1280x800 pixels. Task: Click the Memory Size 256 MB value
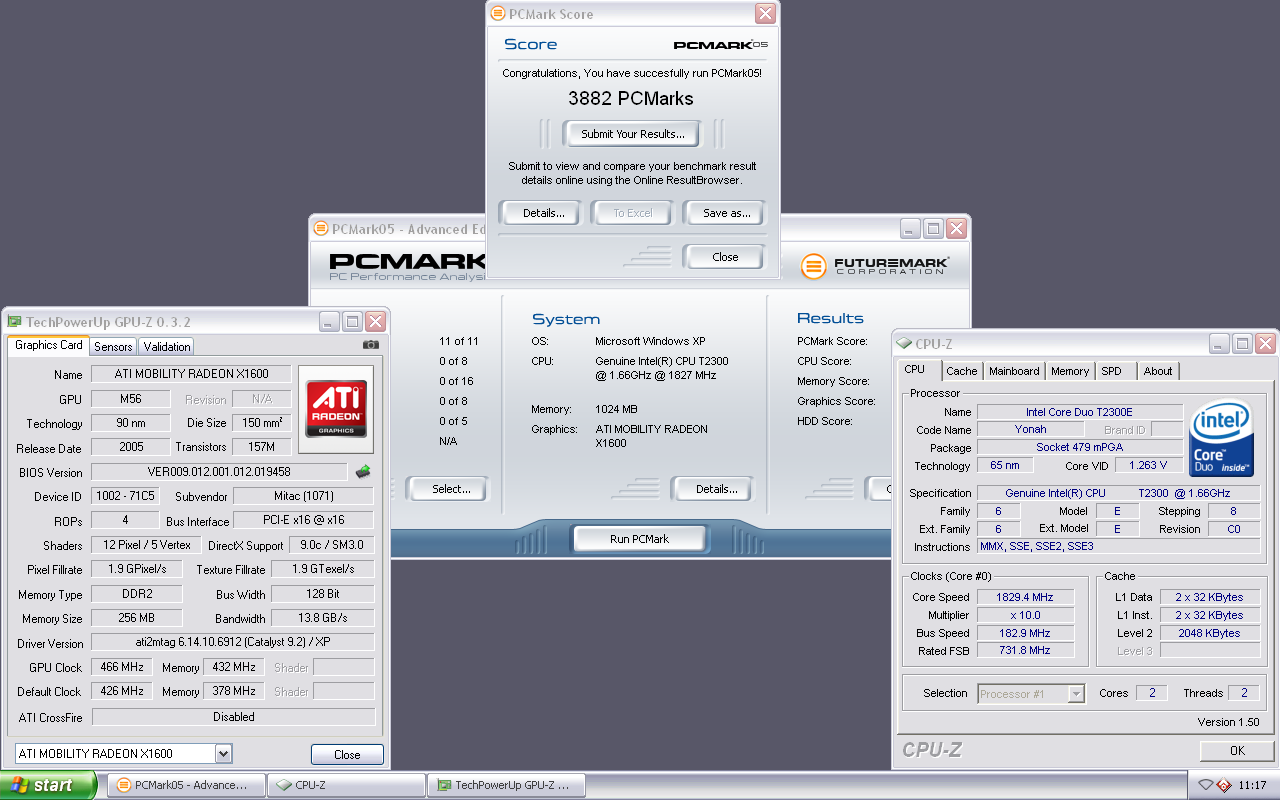136,618
